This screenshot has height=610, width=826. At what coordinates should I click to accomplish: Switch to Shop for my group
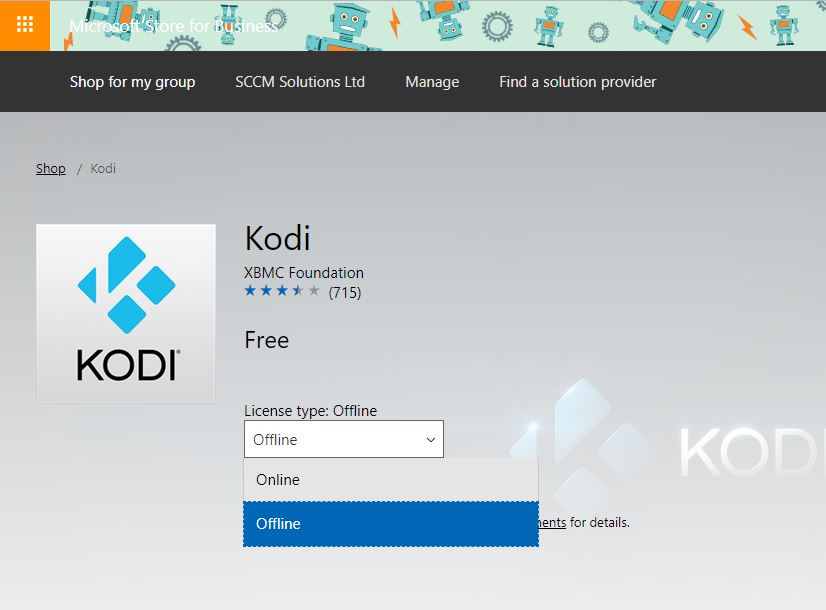[132, 82]
